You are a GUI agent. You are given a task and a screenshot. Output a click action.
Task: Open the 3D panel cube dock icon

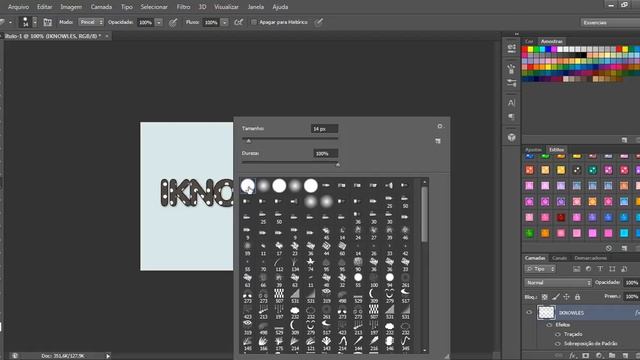tap(511, 137)
